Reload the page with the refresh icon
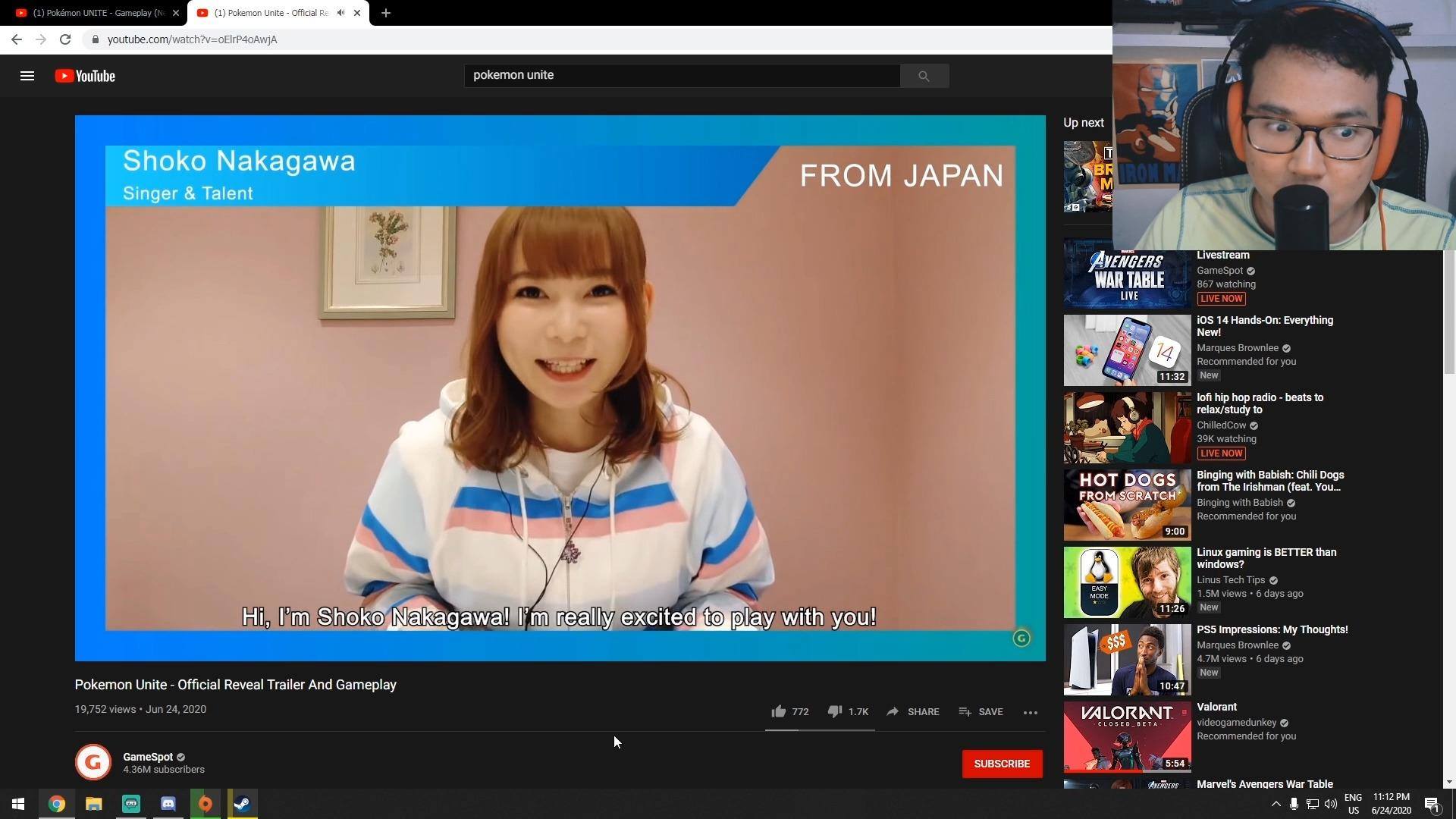This screenshot has height=819, width=1456. [65, 39]
